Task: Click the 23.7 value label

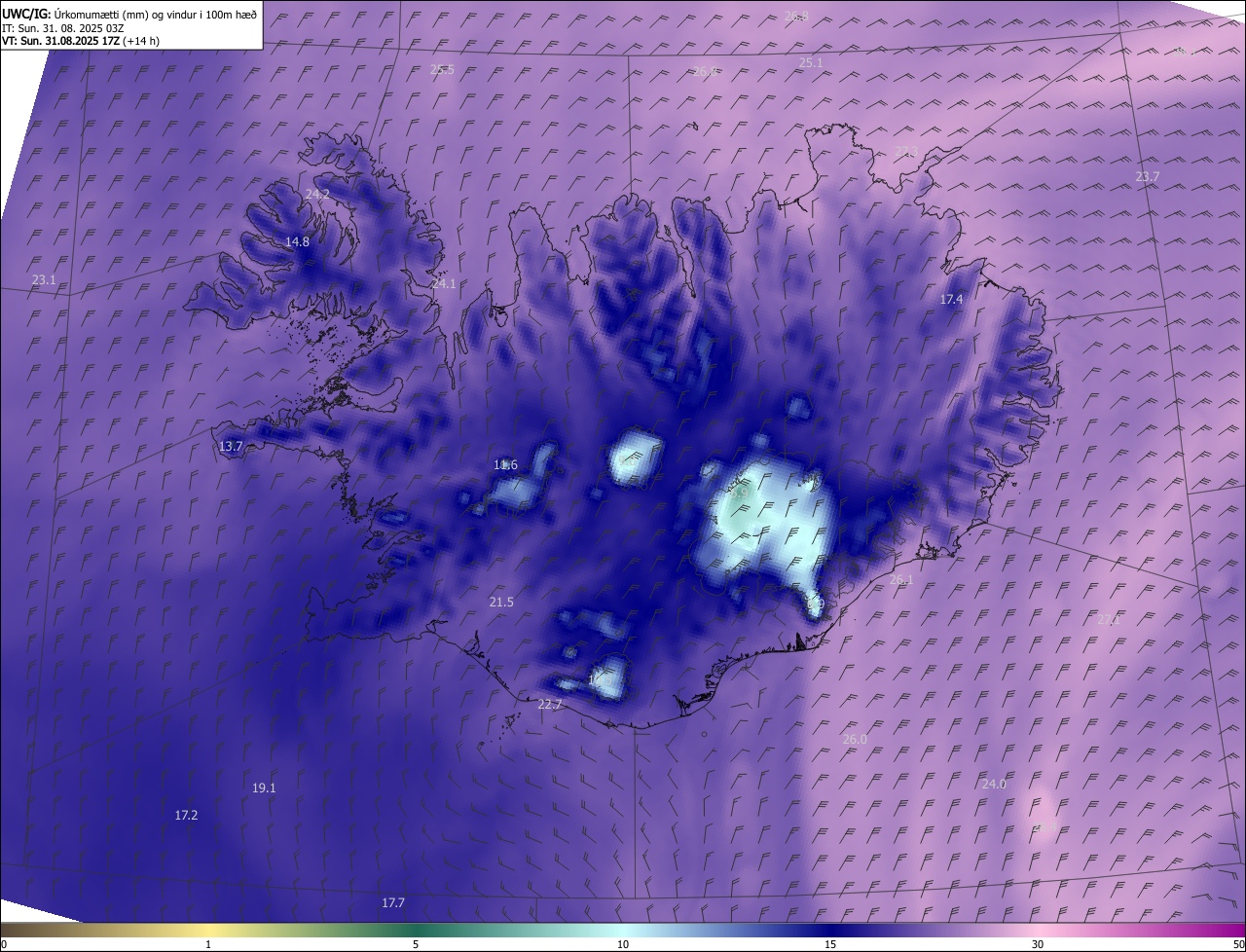Action: [x=1148, y=176]
